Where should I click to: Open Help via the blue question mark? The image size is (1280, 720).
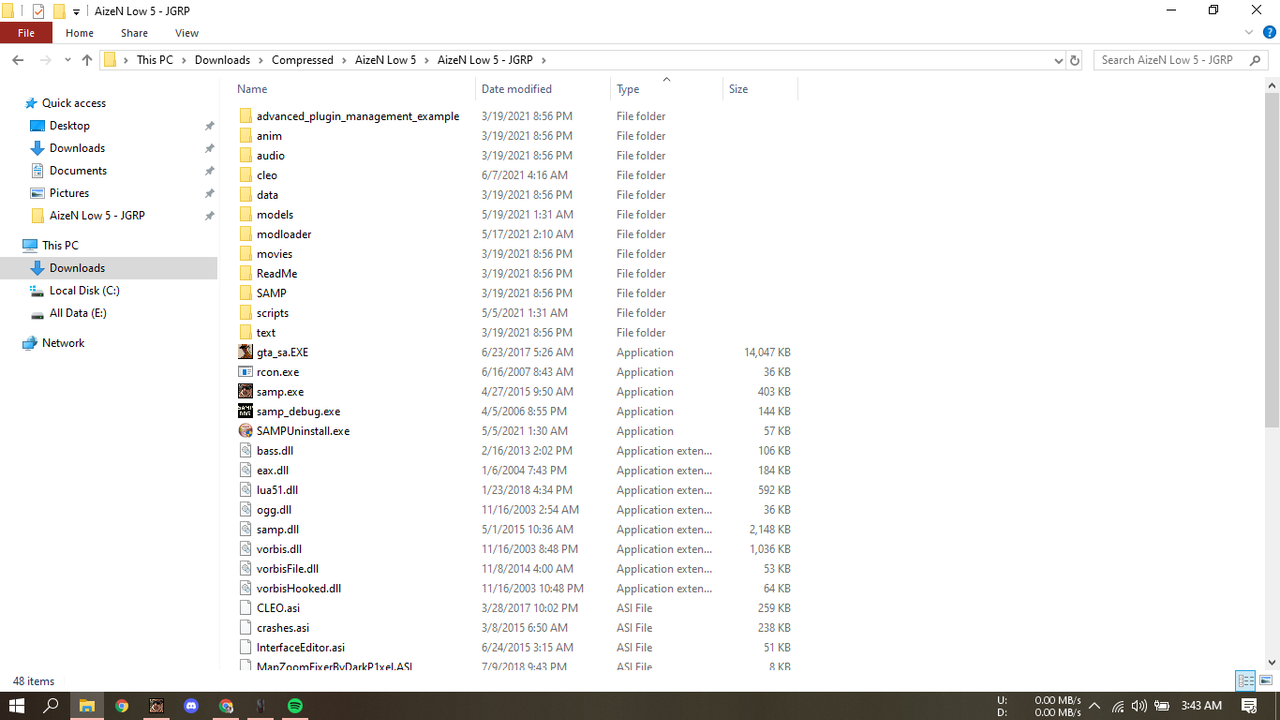click(1269, 33)
